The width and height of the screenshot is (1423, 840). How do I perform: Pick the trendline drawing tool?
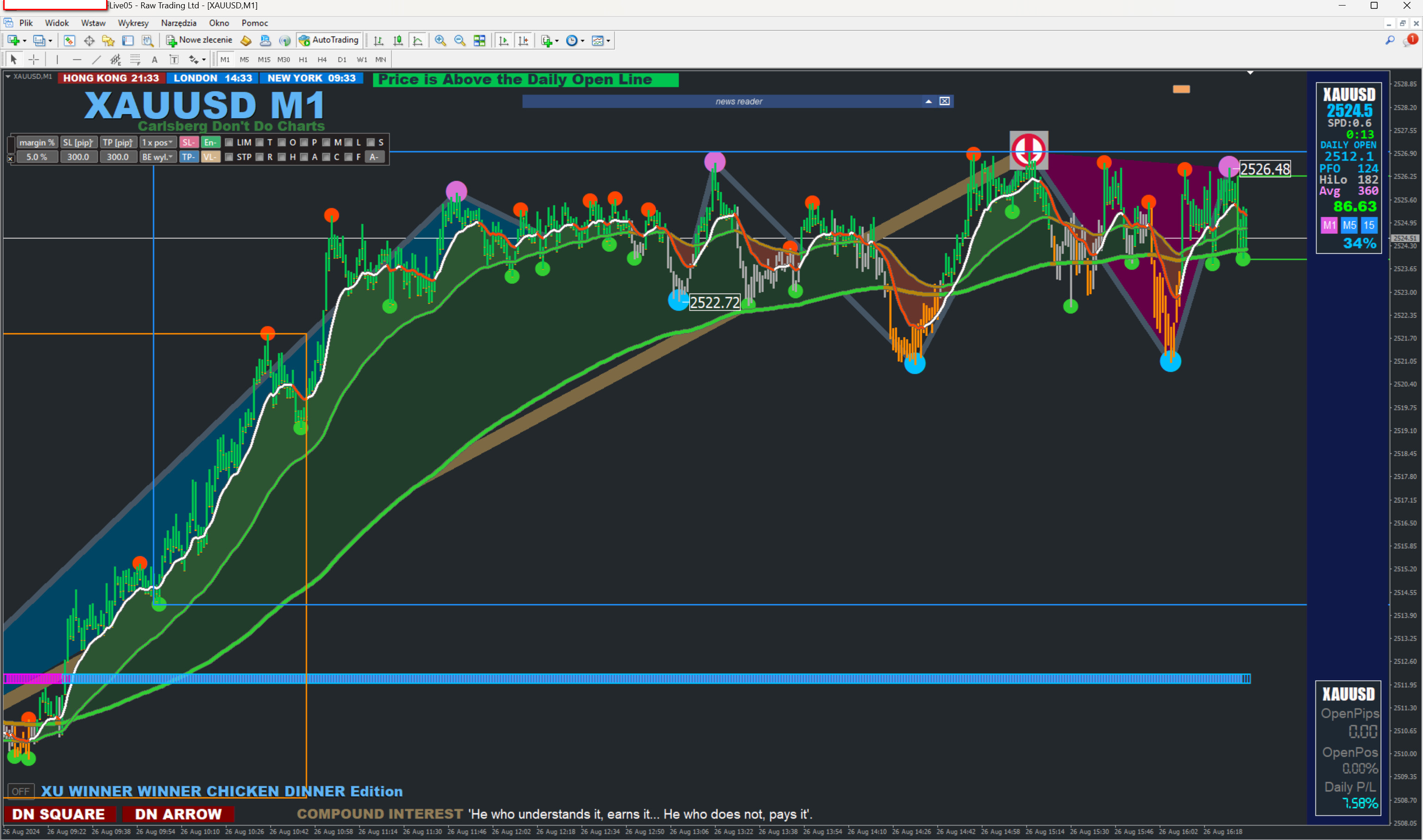96,59
